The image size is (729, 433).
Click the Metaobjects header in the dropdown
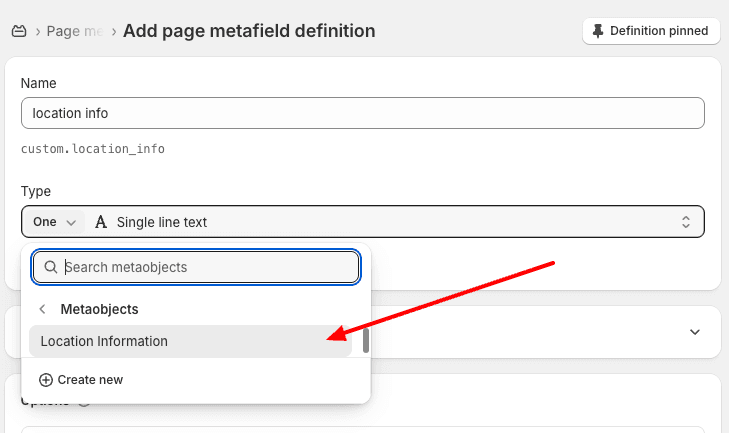[99, 309]
